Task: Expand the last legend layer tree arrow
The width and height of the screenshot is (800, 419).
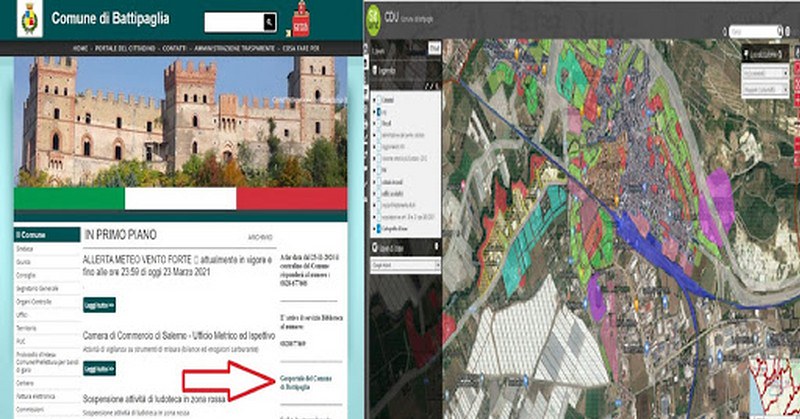Action: pos(373,229)
